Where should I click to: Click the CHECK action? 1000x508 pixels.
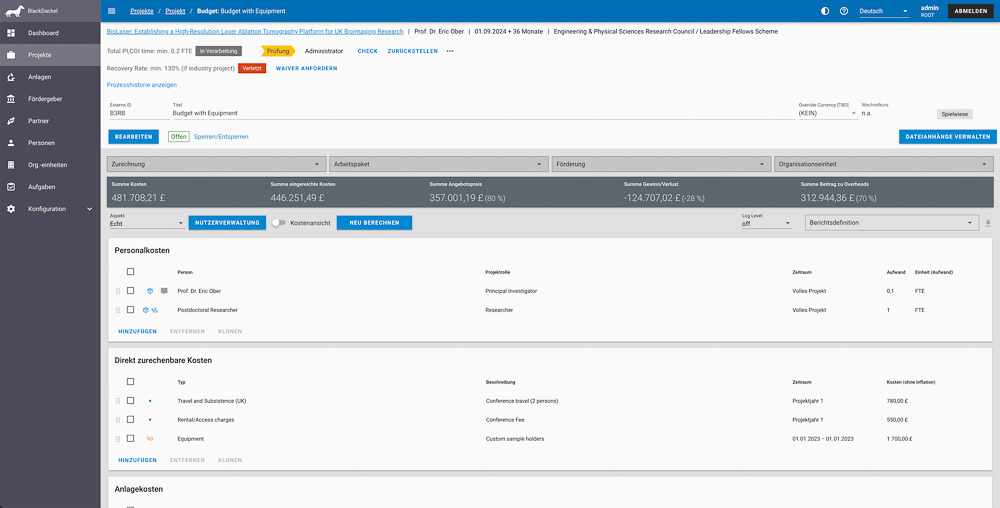click(367, 51)
